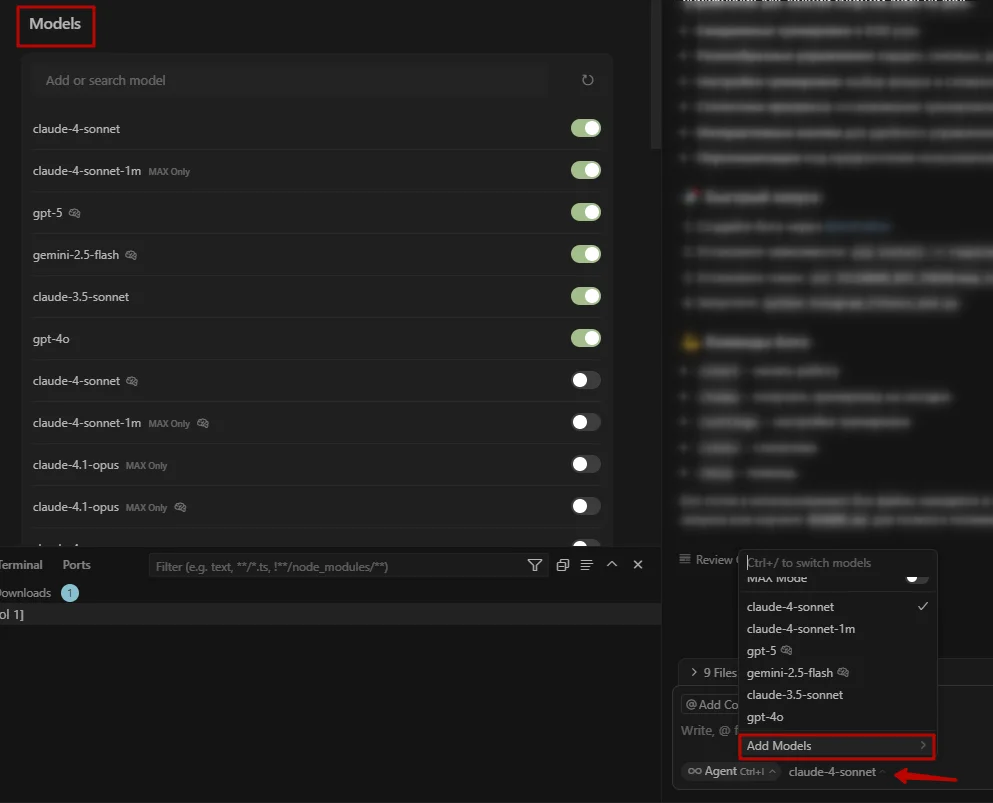993x803 pixels.
Task: Open the Add Models submenu
Action: pyautogui.click(x=836, y=746)
